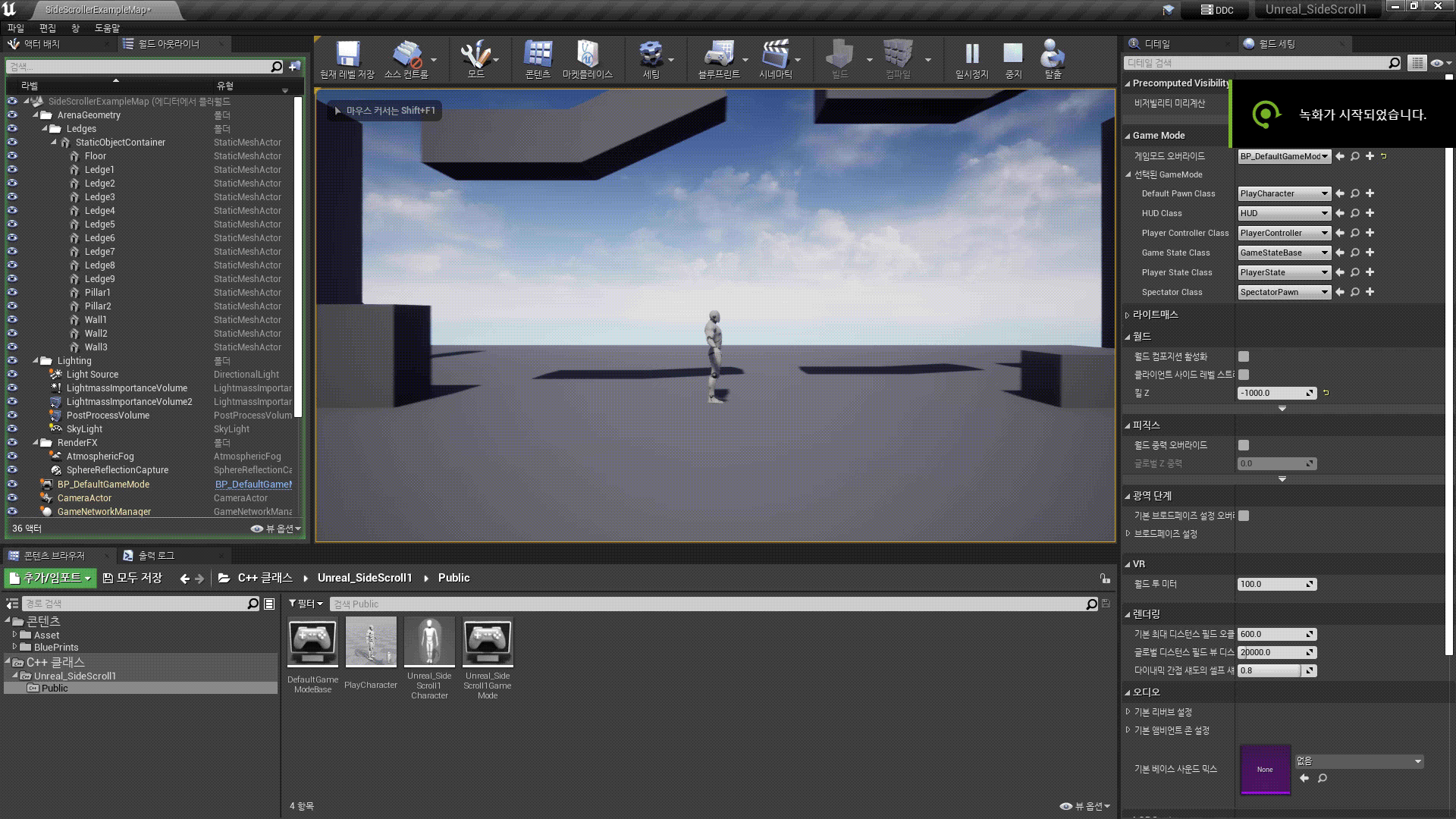Click Unreal_SideScroll1 breadcrumb path
The height and width of the screenshot is (819, 1456).
[x=365, y=578]
